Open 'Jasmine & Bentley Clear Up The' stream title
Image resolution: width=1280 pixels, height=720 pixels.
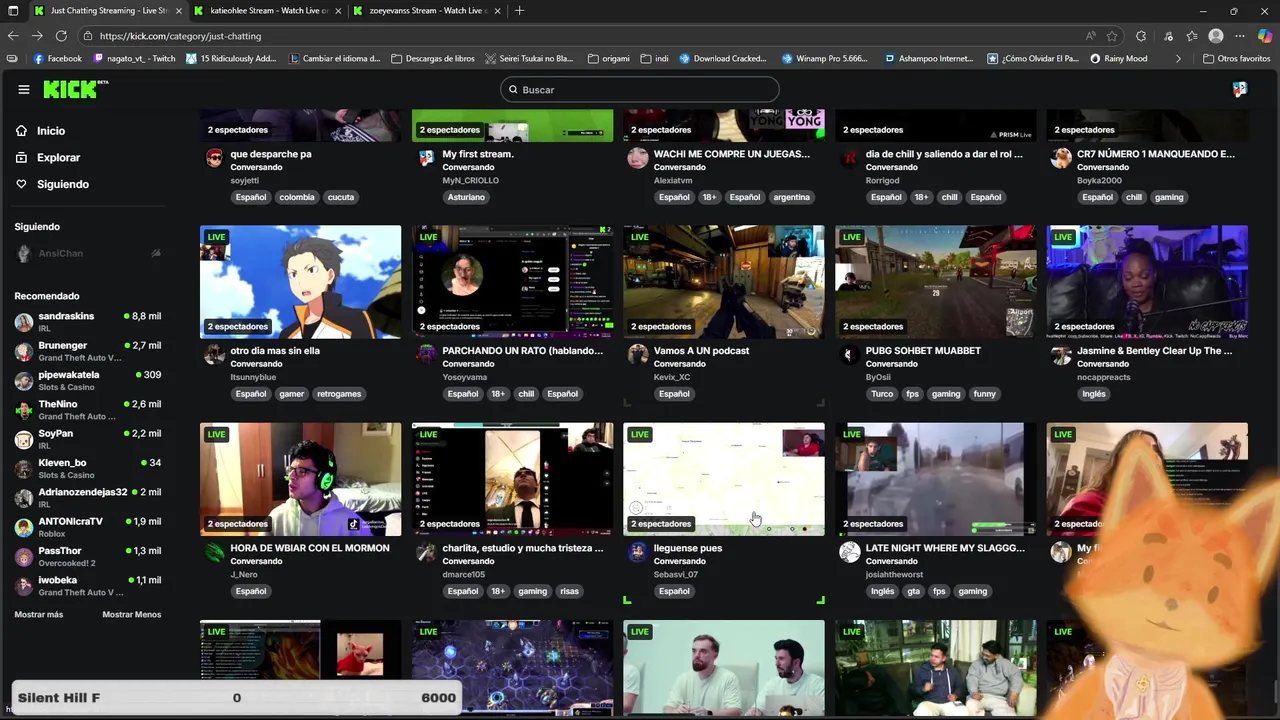click(x=1154, y=351)
